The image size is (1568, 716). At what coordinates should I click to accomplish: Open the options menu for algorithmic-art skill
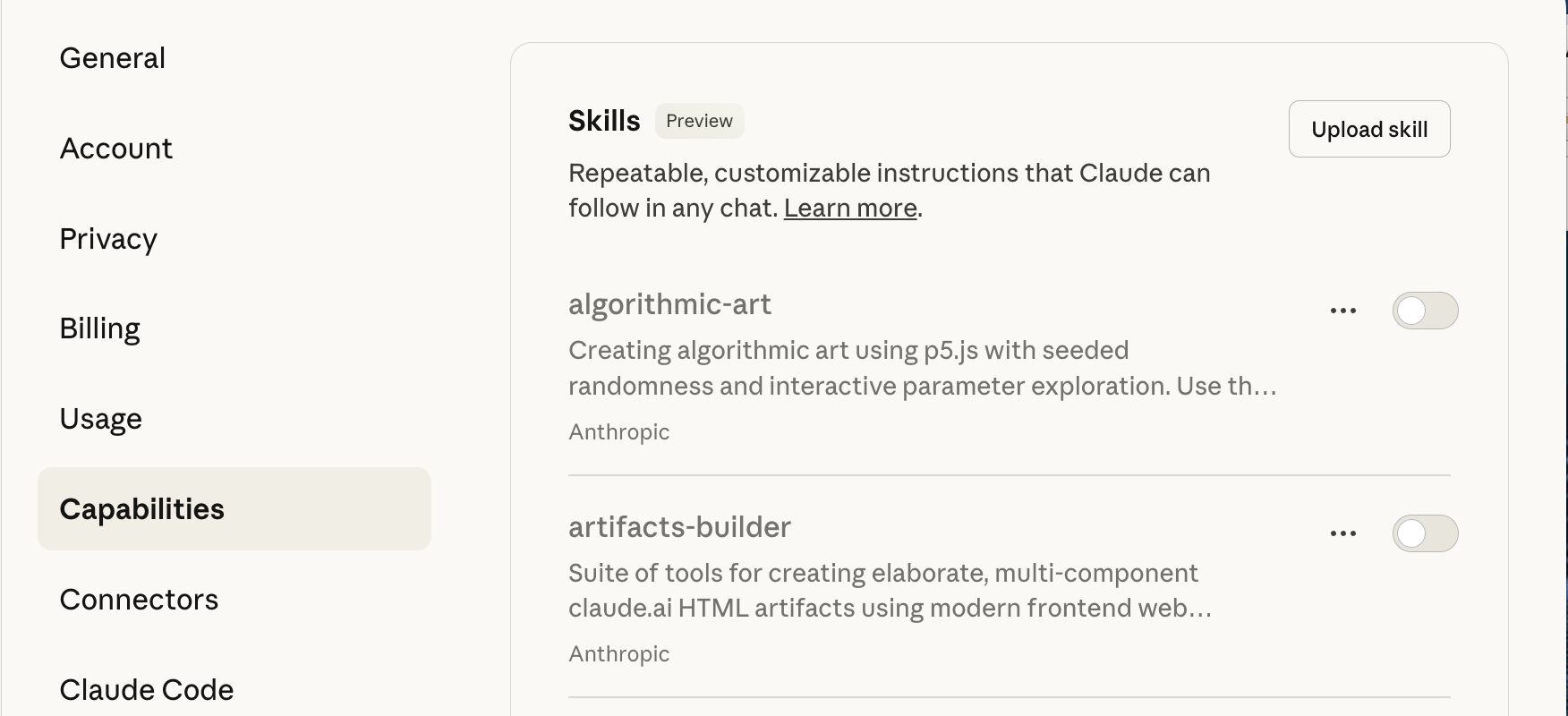pyautogui.click(x=1342, y=310)
